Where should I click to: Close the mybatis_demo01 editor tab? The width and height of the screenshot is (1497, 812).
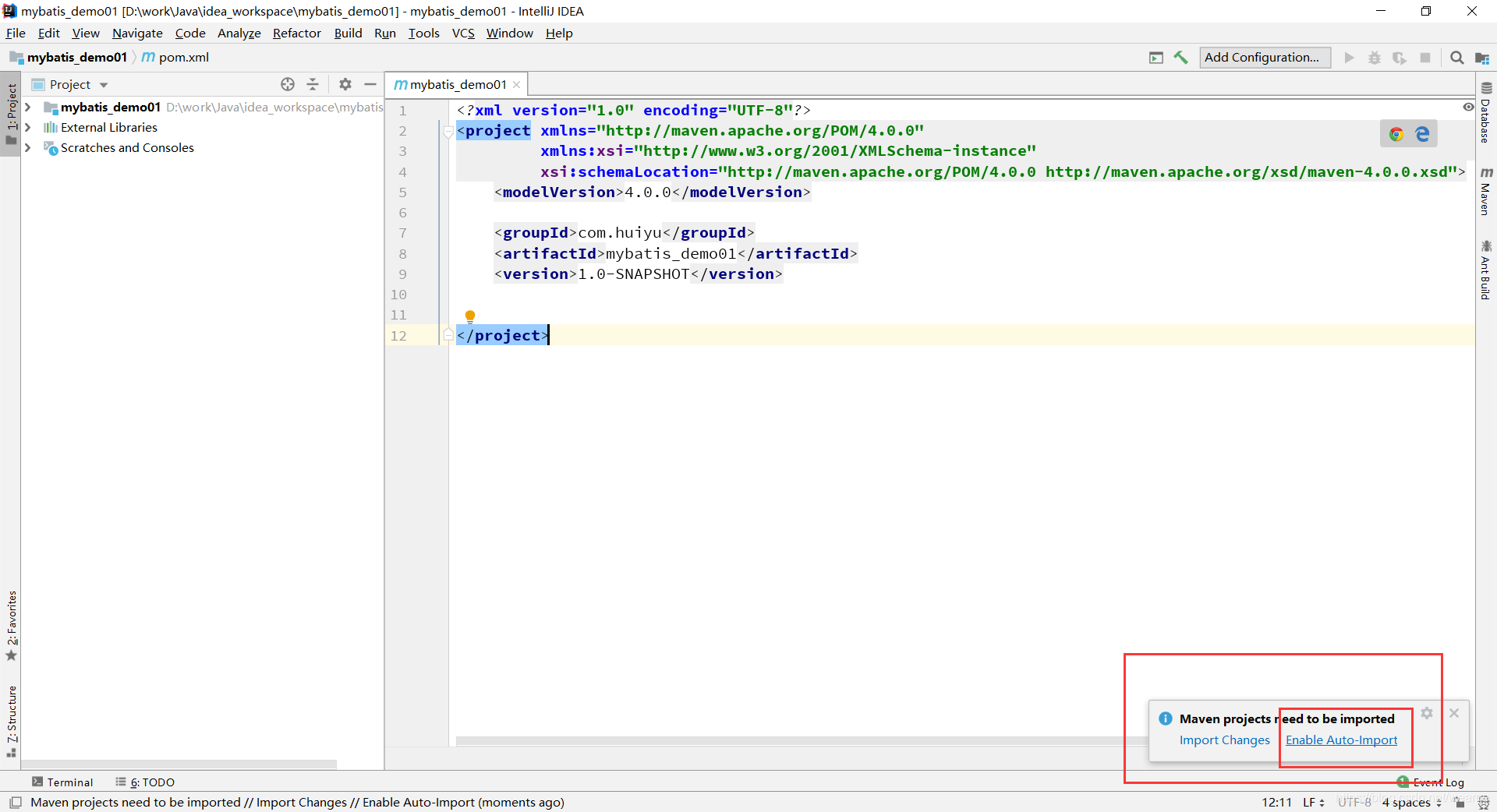coord(516,84)
